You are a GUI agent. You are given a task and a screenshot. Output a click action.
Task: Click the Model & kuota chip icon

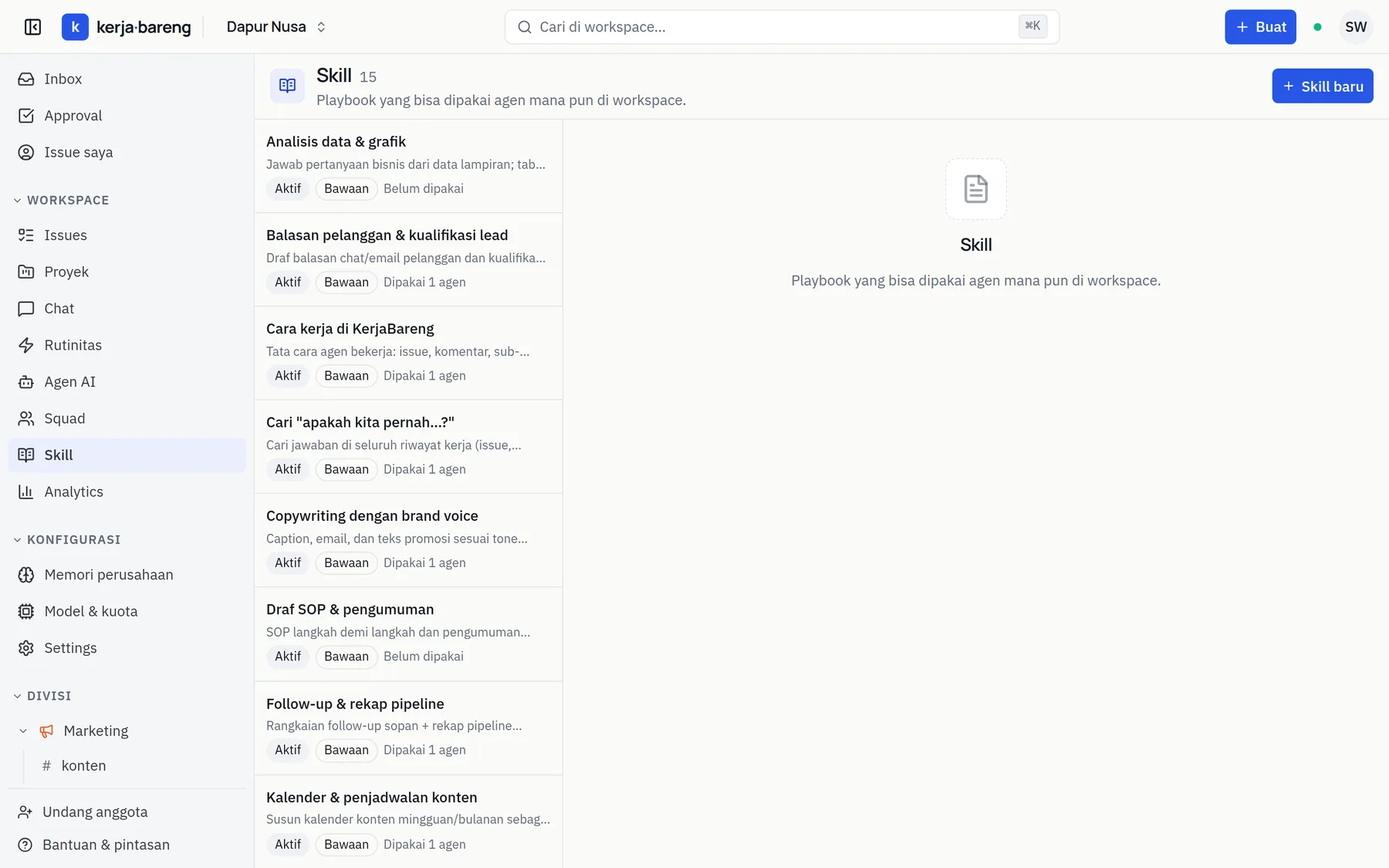pyautogui.click(x=26, y=611)
